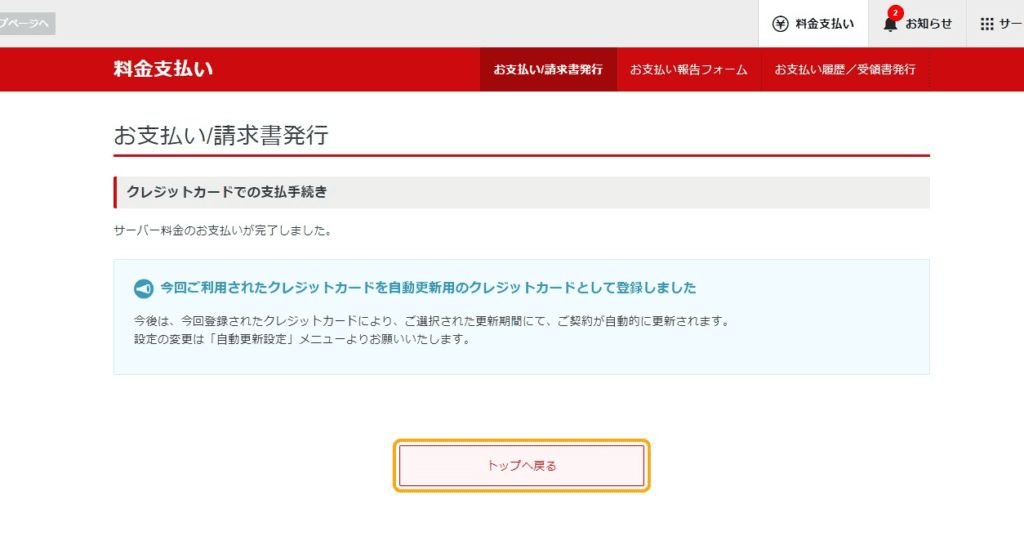Click the sentence starting 今後は、今回登録された

433,321
